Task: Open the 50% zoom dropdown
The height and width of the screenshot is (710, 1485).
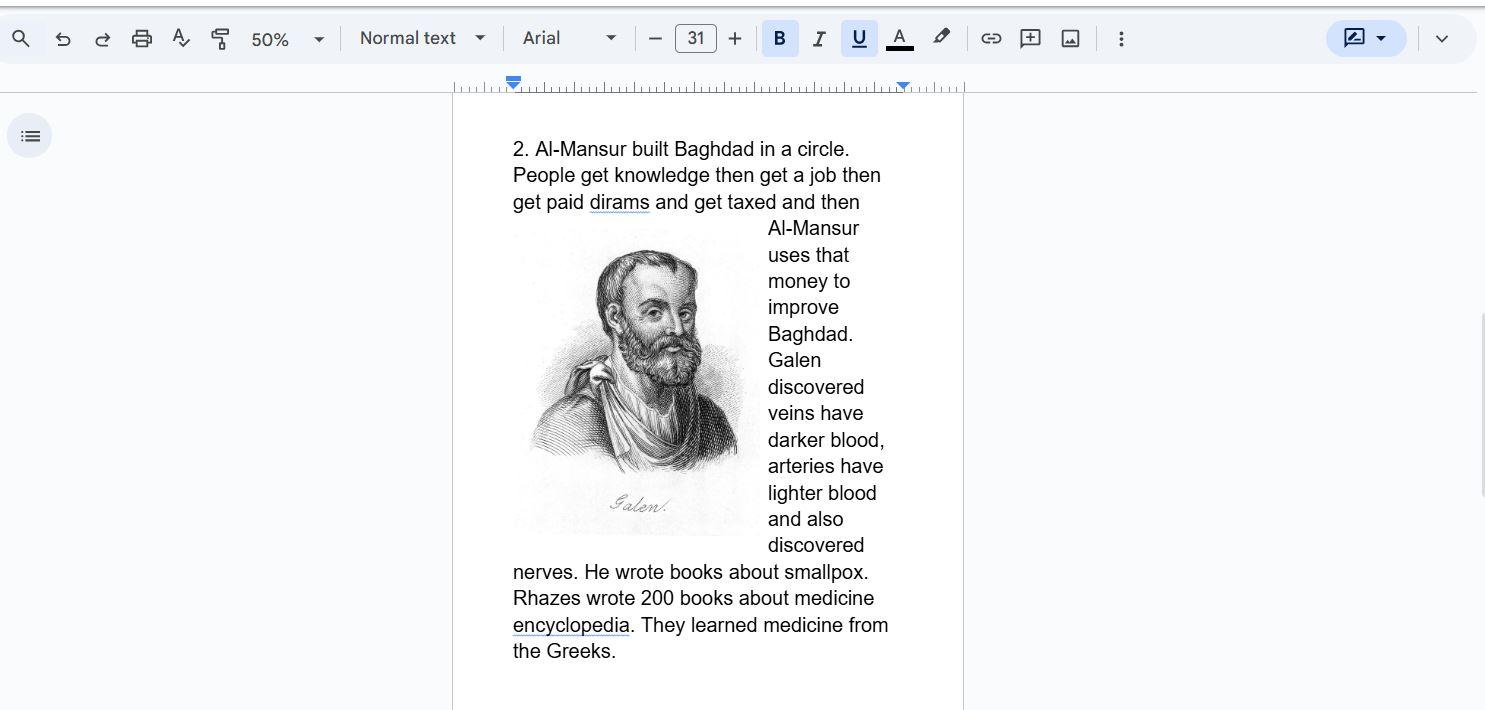Action: point(287,39)
